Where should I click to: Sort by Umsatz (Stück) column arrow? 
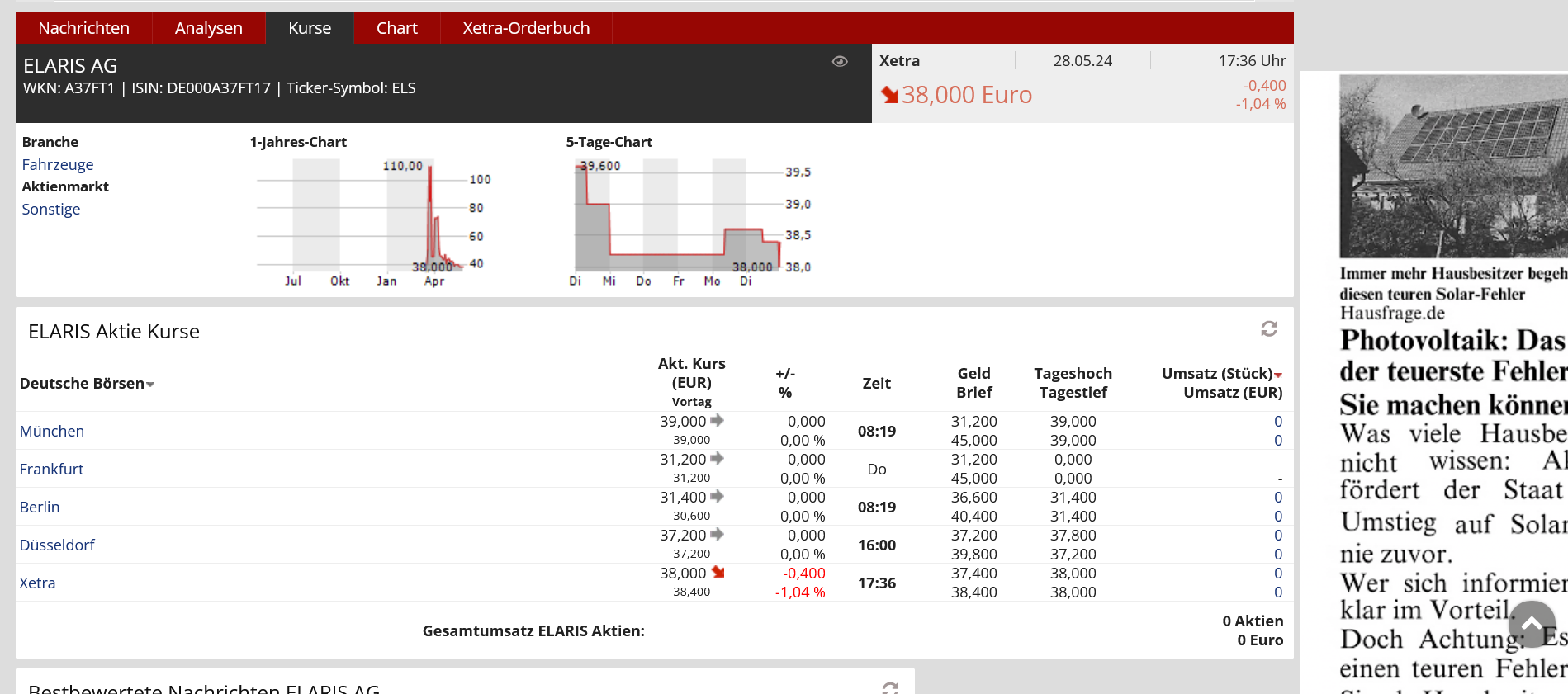(1278, 375)
